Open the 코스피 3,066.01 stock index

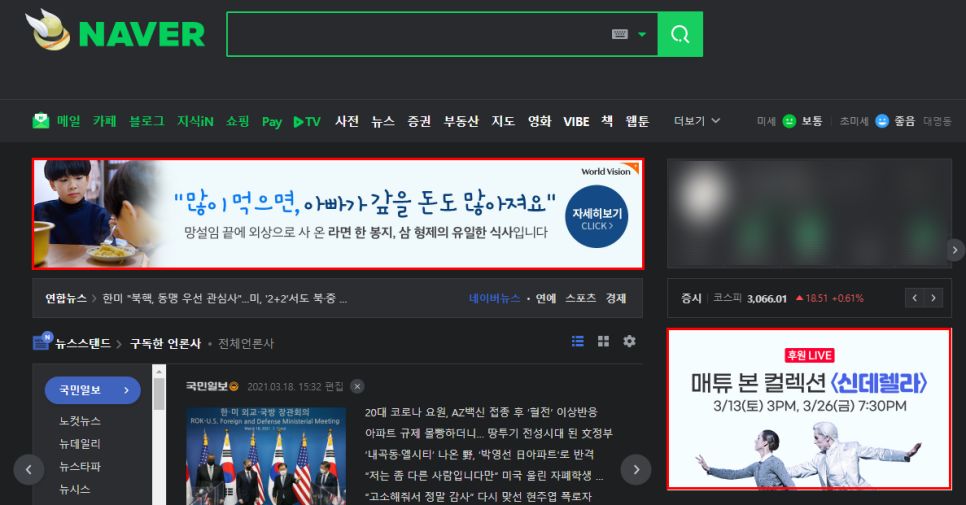(788, 298)
